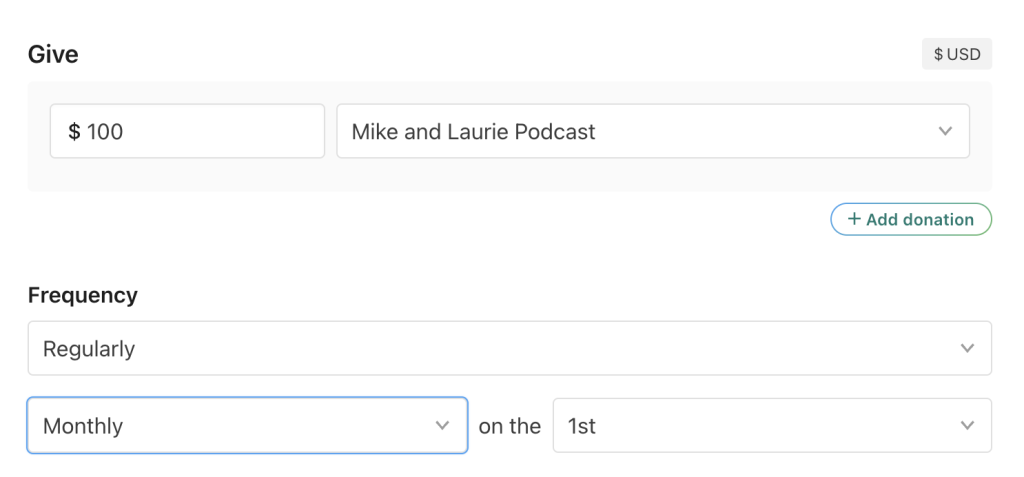This screenshot has width=1024, height=477.
Task: Click the Monthly text in the interval selector
Action: [x=83, y=426]
